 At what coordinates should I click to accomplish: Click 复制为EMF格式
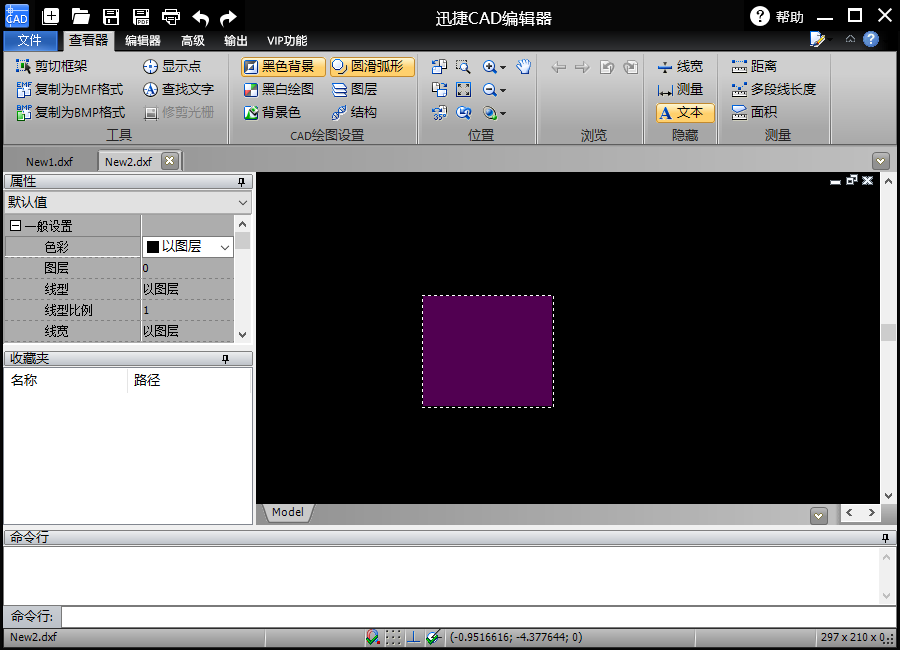click(x=69, y=89)
